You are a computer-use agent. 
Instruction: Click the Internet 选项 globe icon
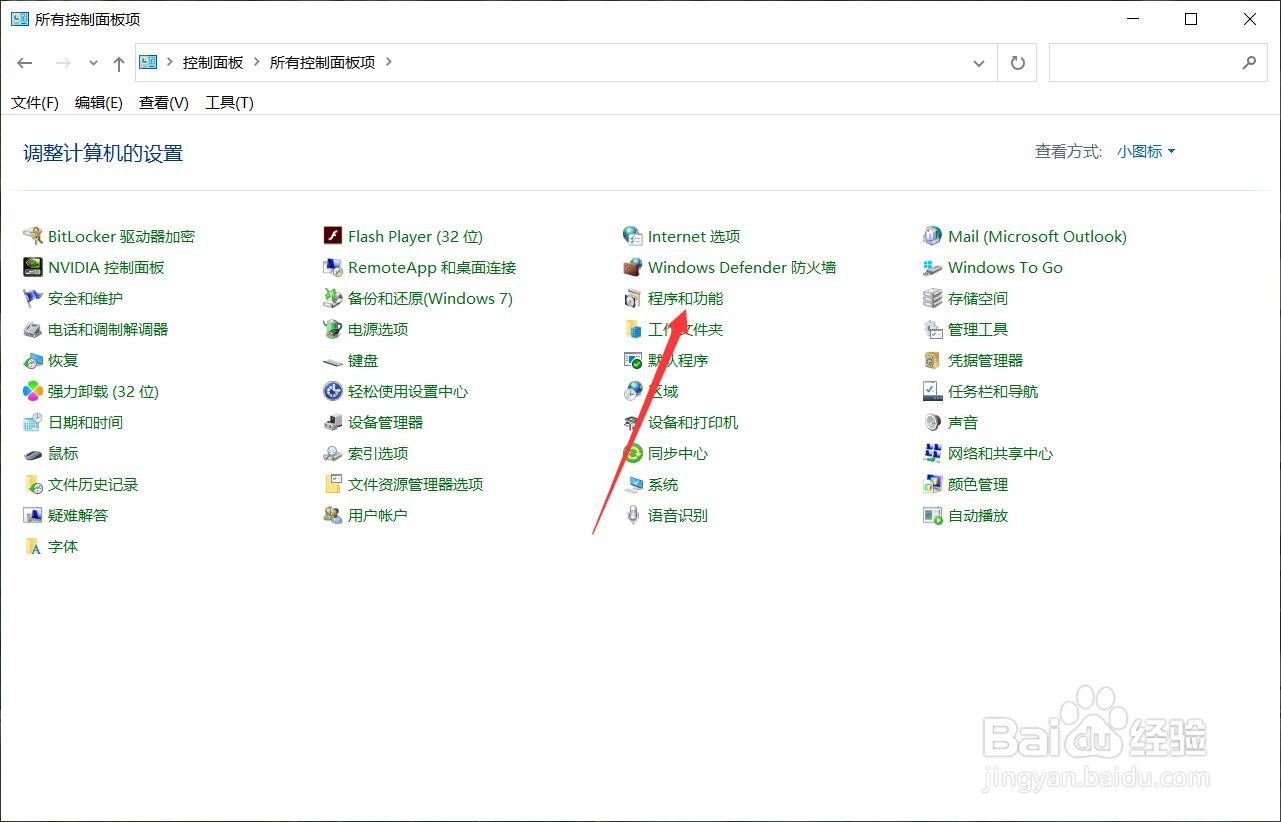pos(633,236)
